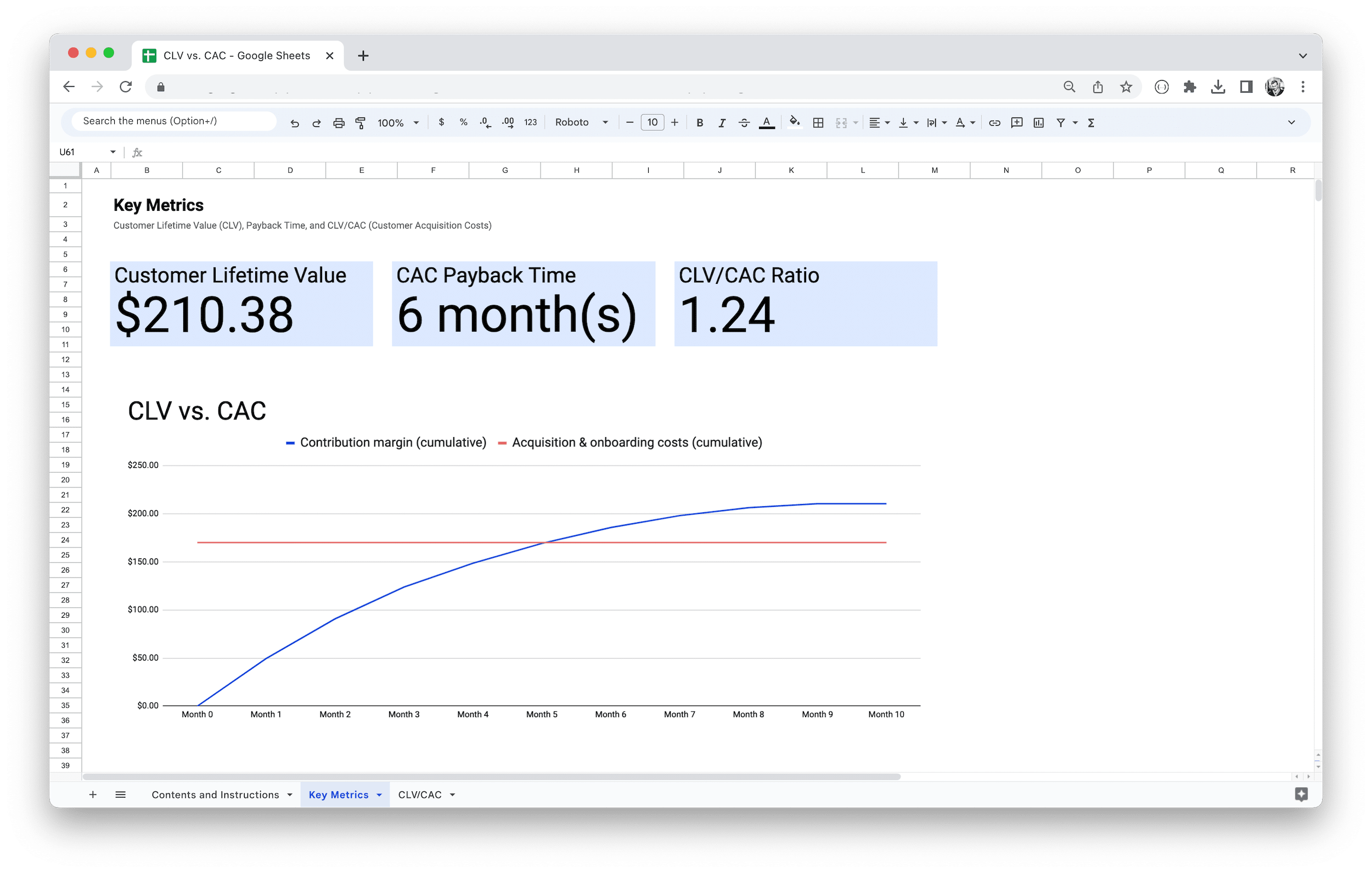Image resolution: width=1372 pixels, height=873 pixels.
Task: Click the Functions sigma icon
Action: 1091,122
